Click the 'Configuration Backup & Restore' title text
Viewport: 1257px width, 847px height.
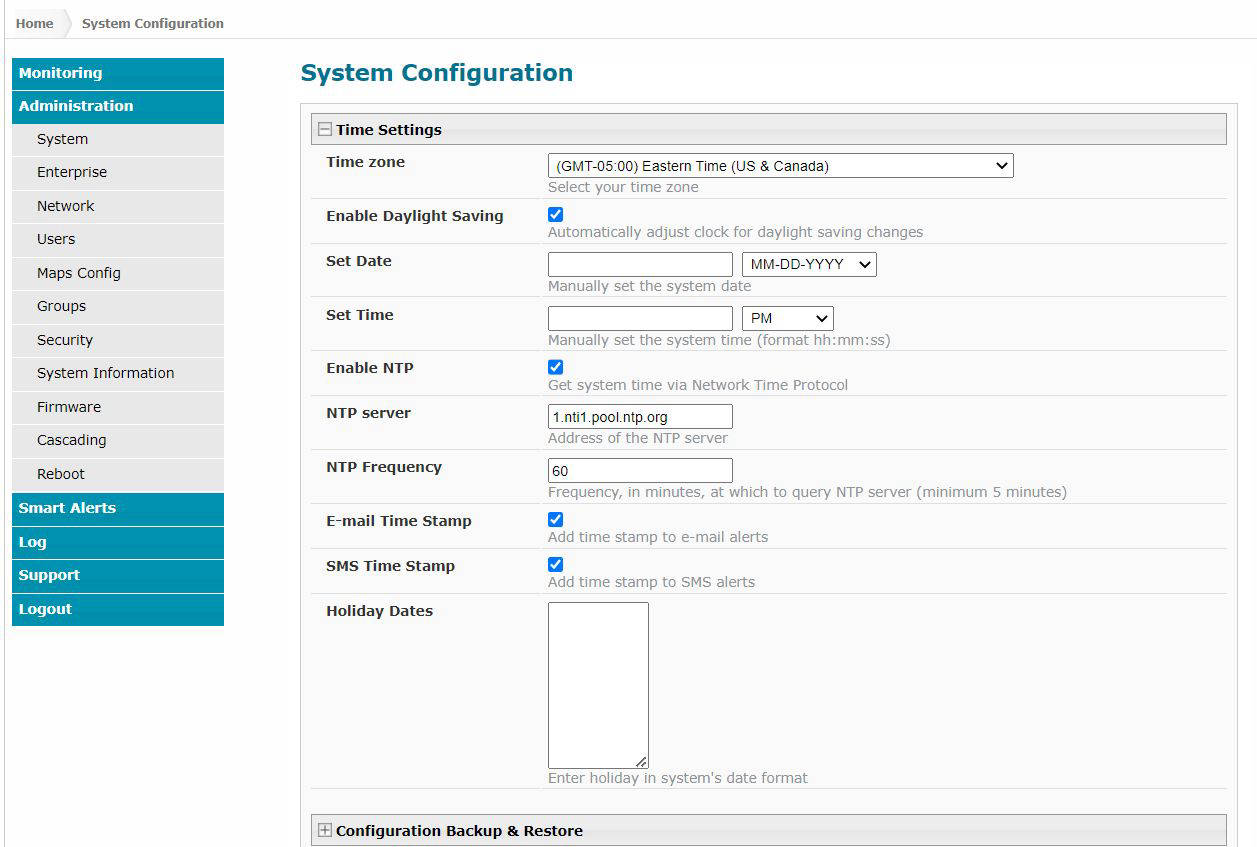(x=459, y=830)
